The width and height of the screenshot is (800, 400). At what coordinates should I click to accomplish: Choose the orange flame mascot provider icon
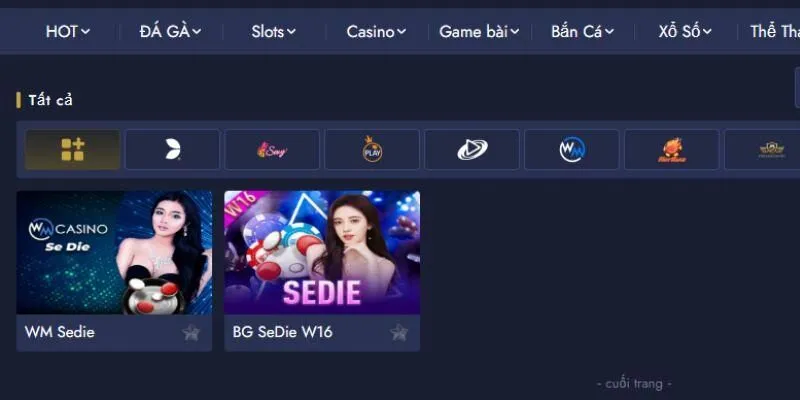[671, 149]
